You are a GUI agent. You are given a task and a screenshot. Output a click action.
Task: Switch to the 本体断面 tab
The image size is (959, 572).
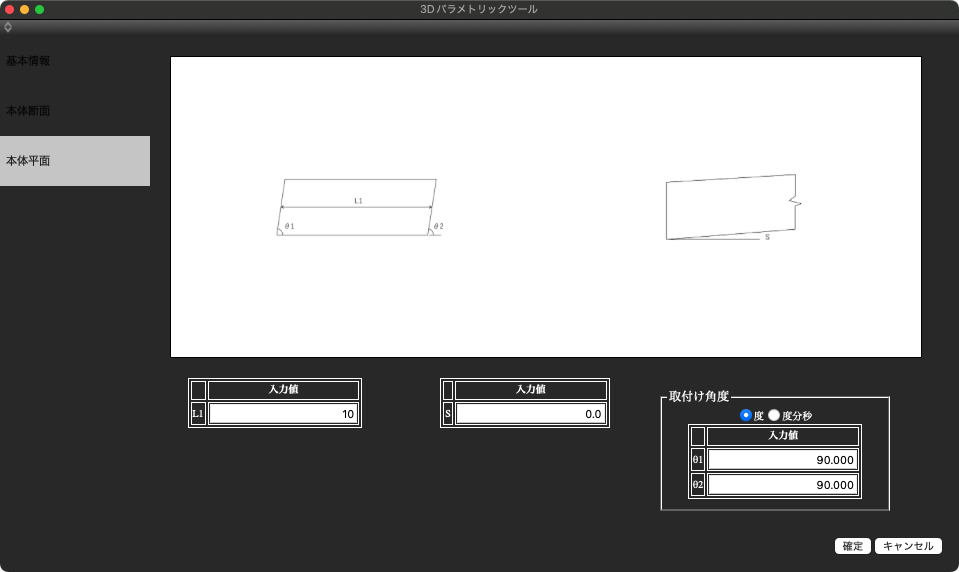(x=28, y=111)
